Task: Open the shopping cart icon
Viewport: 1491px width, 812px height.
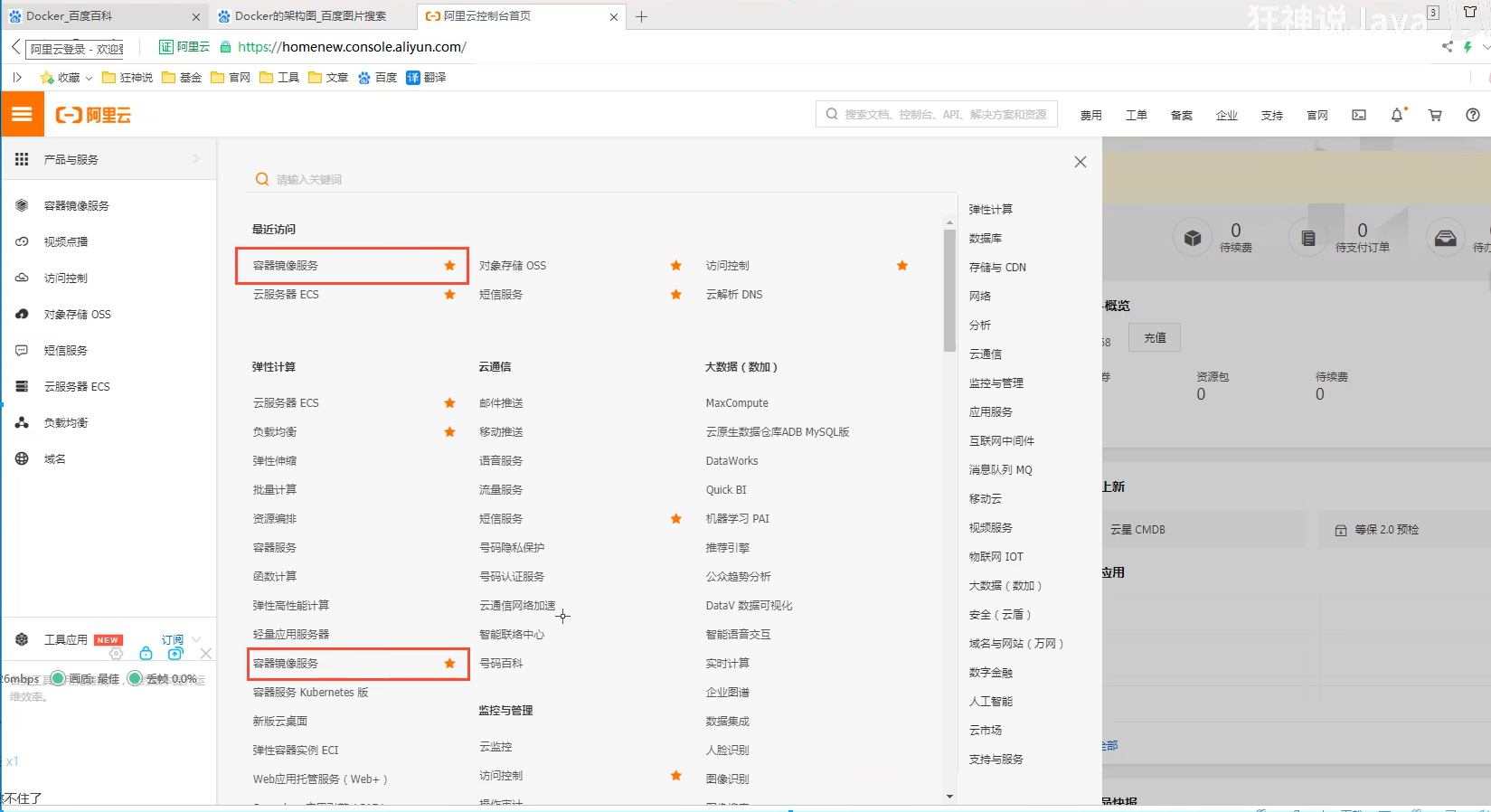Action: tap(1435, 115)
